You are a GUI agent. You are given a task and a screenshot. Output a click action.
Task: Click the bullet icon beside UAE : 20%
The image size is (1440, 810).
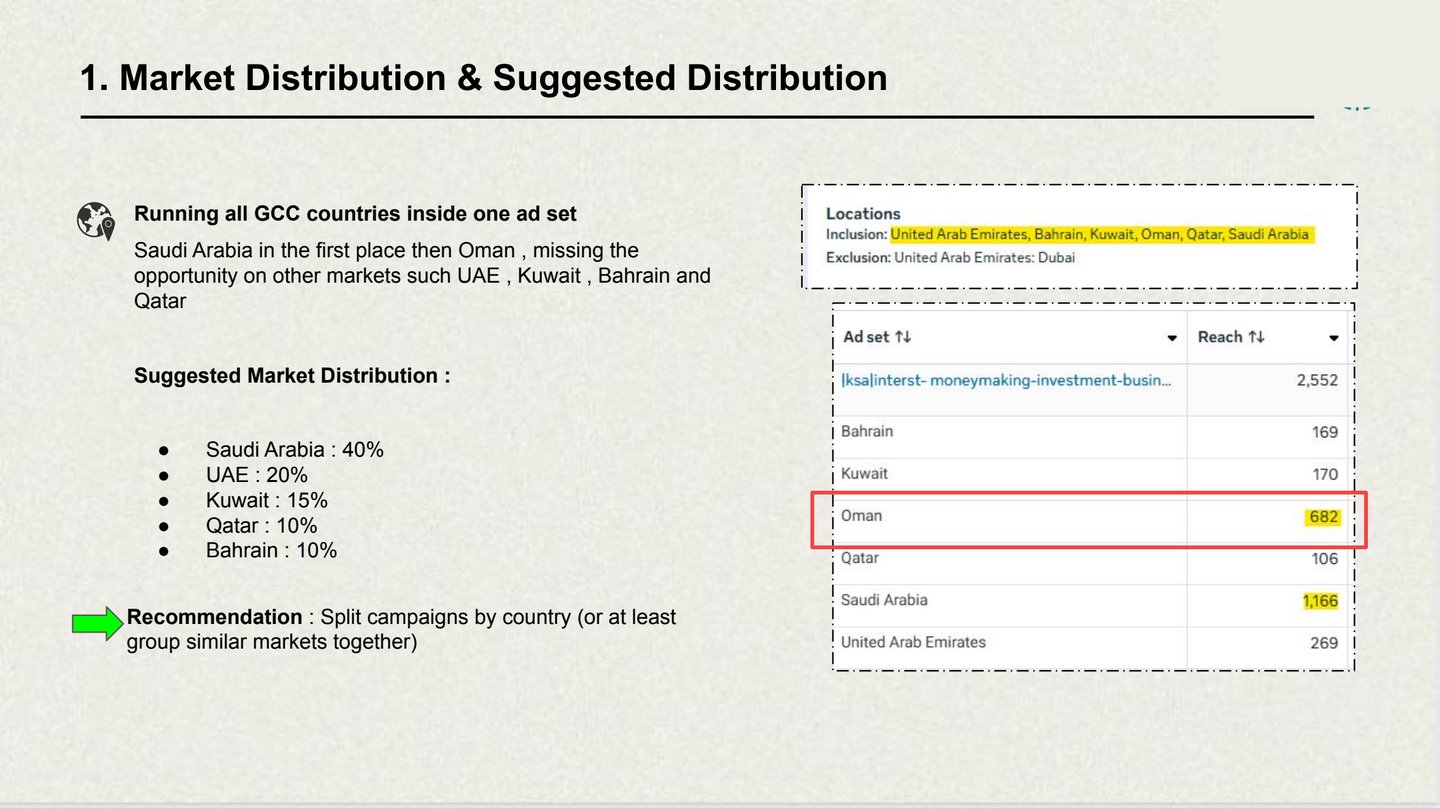click(166, 476)
